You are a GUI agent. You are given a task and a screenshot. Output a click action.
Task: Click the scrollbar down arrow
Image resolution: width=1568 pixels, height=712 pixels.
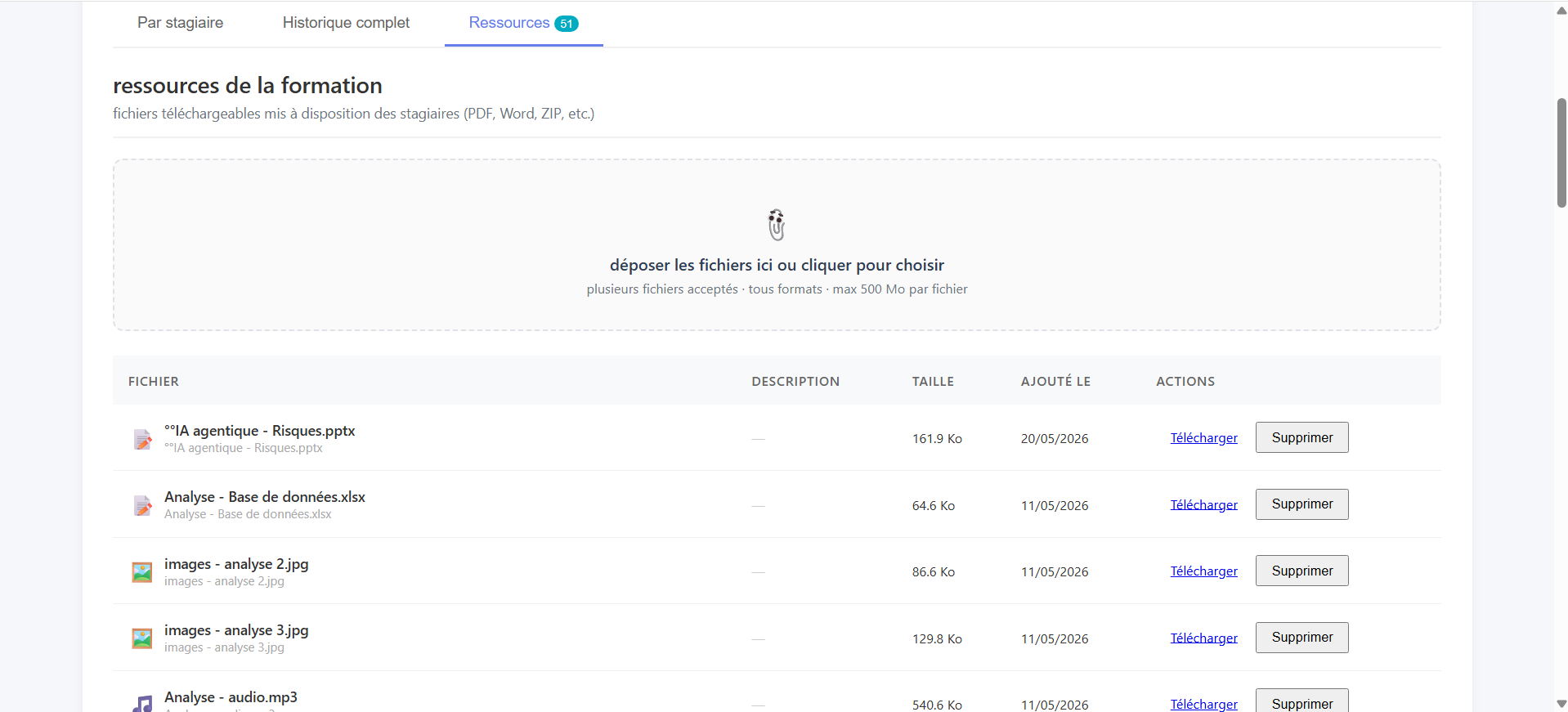[x=1561, y=704]
